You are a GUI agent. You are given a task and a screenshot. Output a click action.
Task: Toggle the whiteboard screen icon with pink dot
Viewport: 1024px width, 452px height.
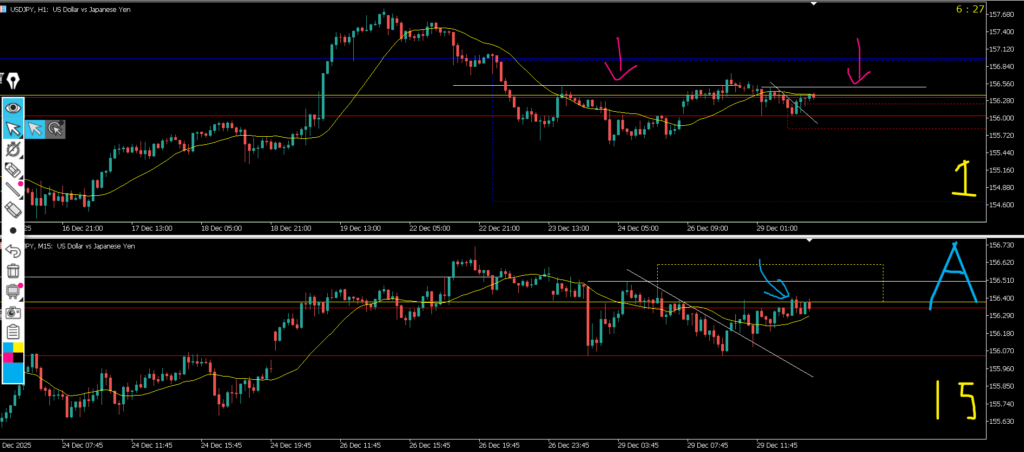coord(13,291)
